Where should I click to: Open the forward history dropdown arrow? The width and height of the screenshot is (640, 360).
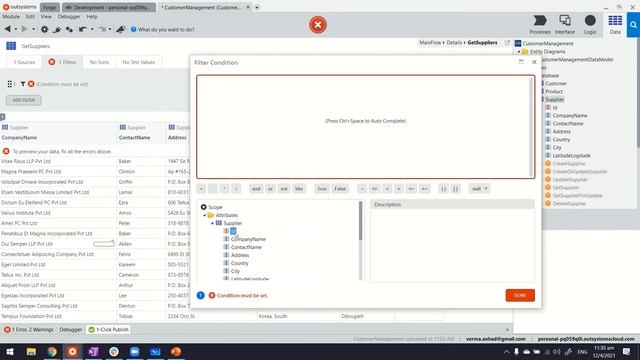tap(33, 29)
